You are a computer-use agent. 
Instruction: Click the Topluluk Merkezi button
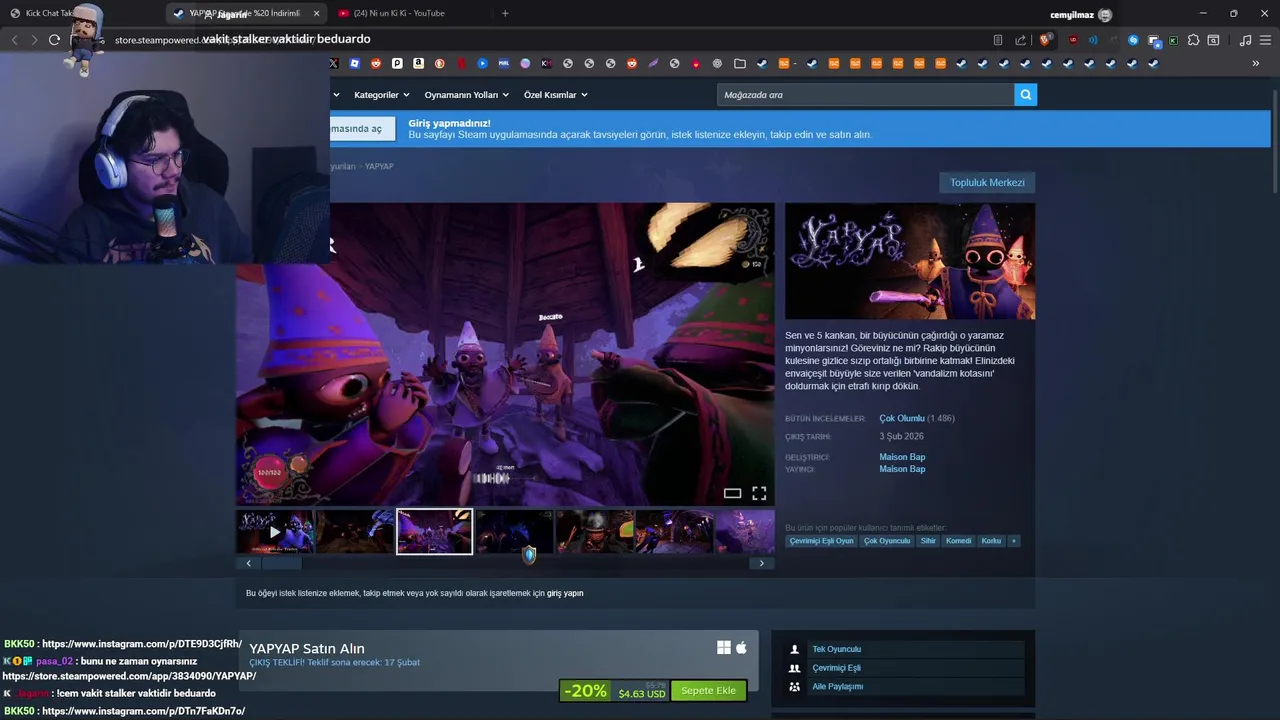(987, 183)
